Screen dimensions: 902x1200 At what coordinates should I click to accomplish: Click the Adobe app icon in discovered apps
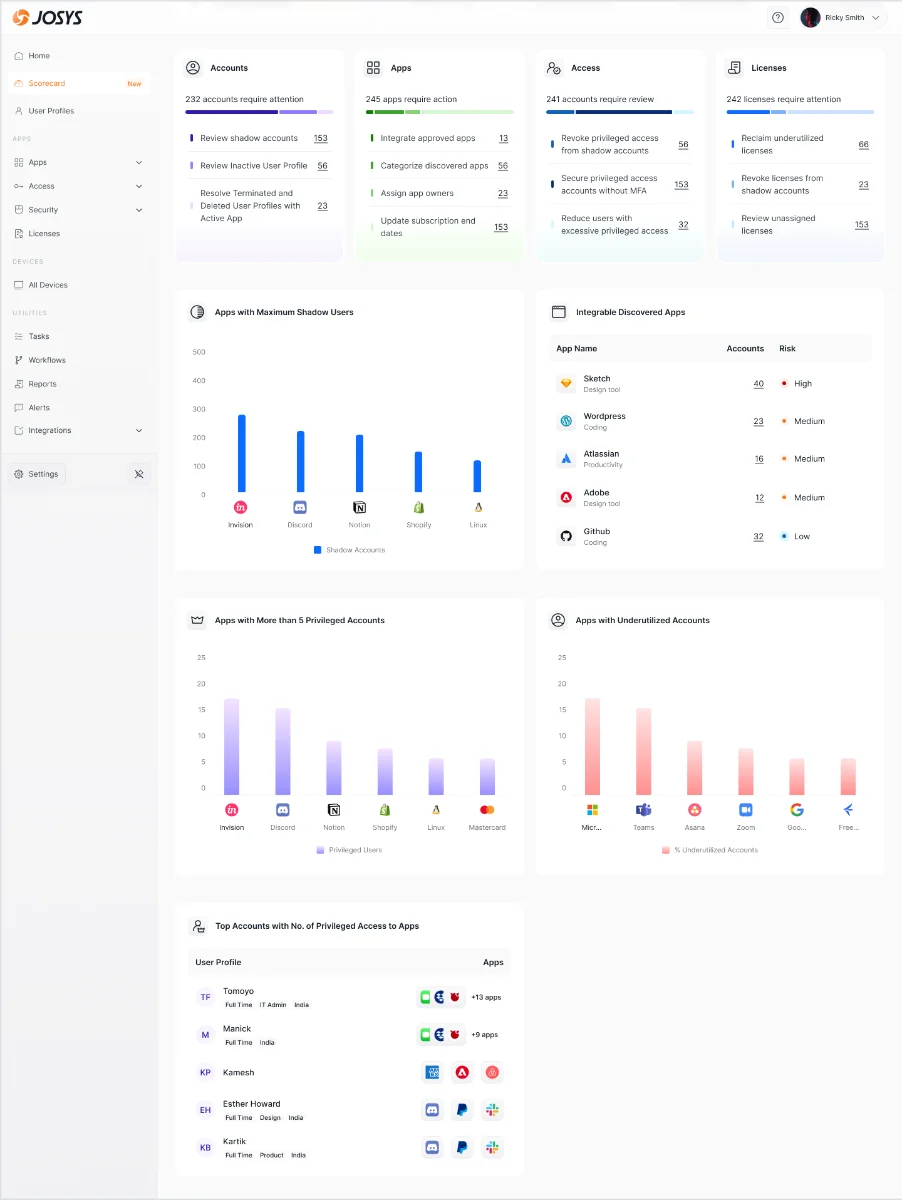click(x=565, y=497)
